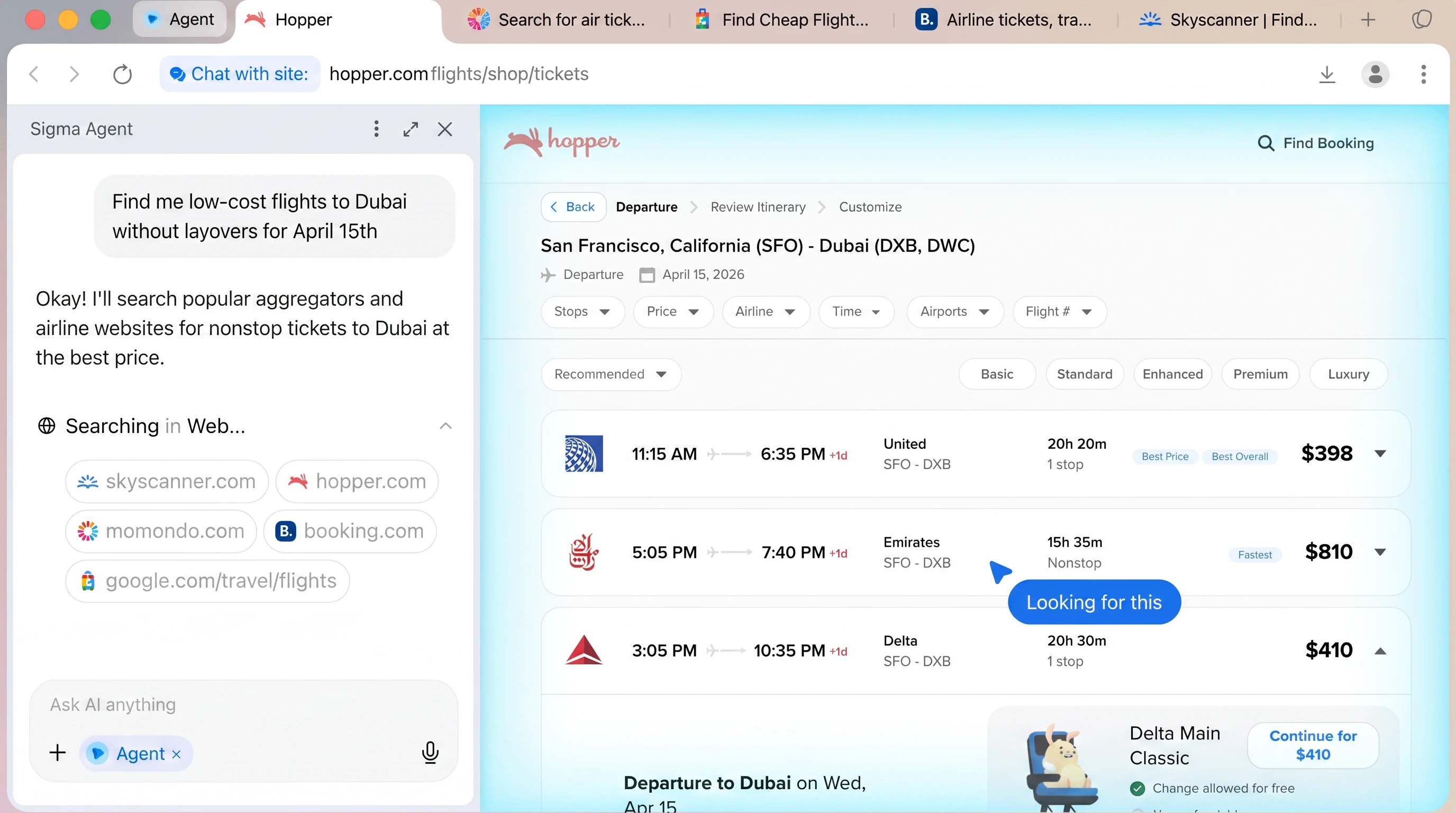Select the Basic fare filter
Screen dimensions: 1456x813
tap(997, 374)
